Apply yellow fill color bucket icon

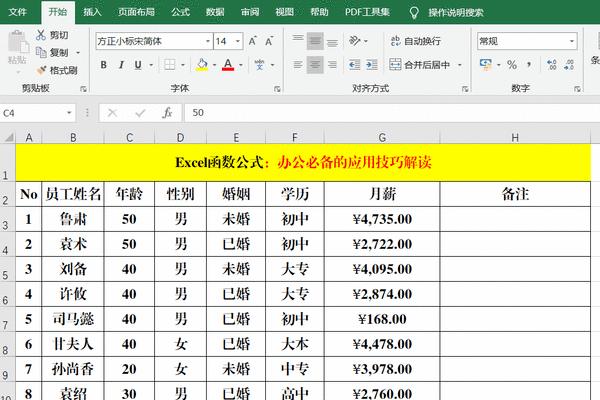202,65
